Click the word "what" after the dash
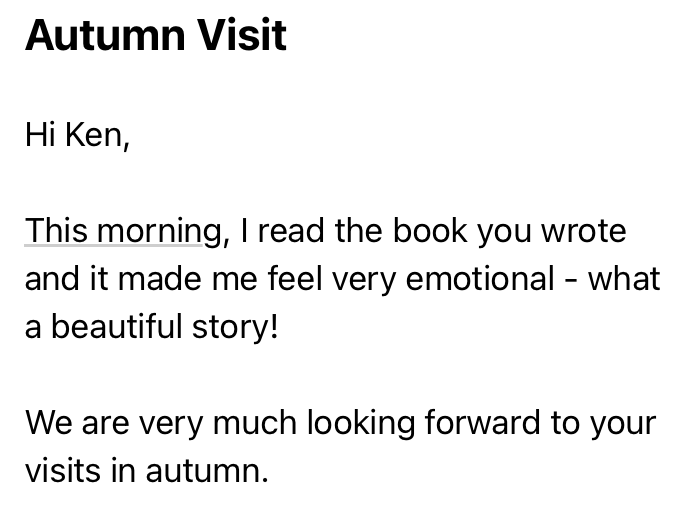 pos(624,279)
